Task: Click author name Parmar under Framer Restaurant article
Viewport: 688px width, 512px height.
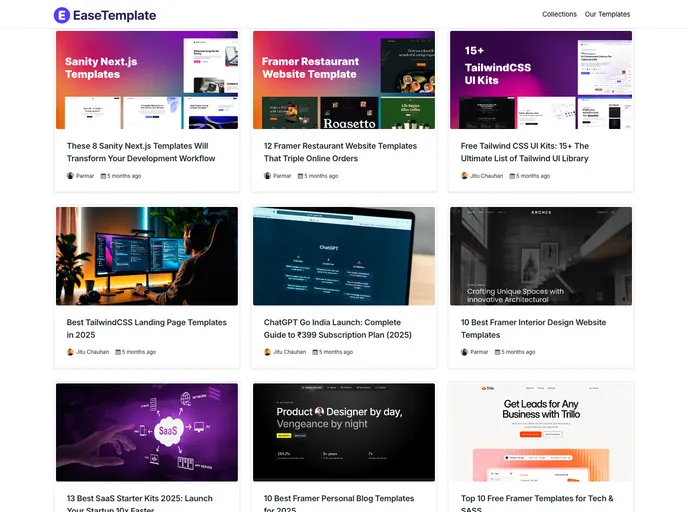Action: [282, 176]
